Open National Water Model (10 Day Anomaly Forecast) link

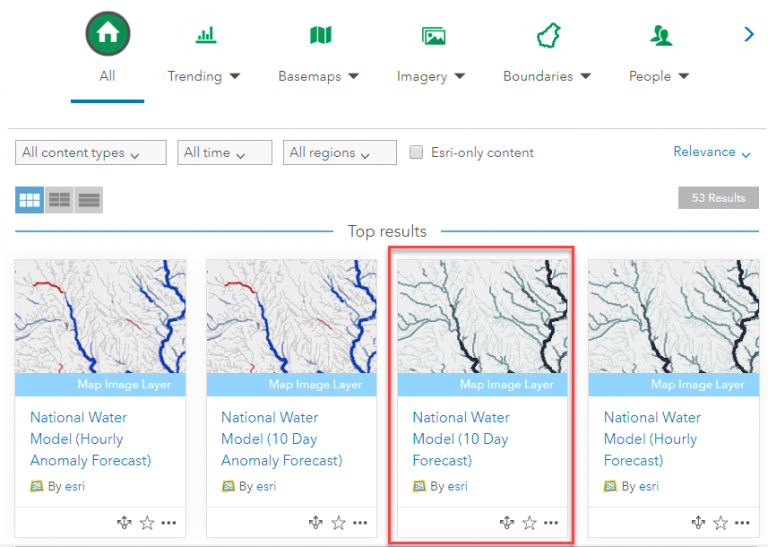tap(282, 439)
